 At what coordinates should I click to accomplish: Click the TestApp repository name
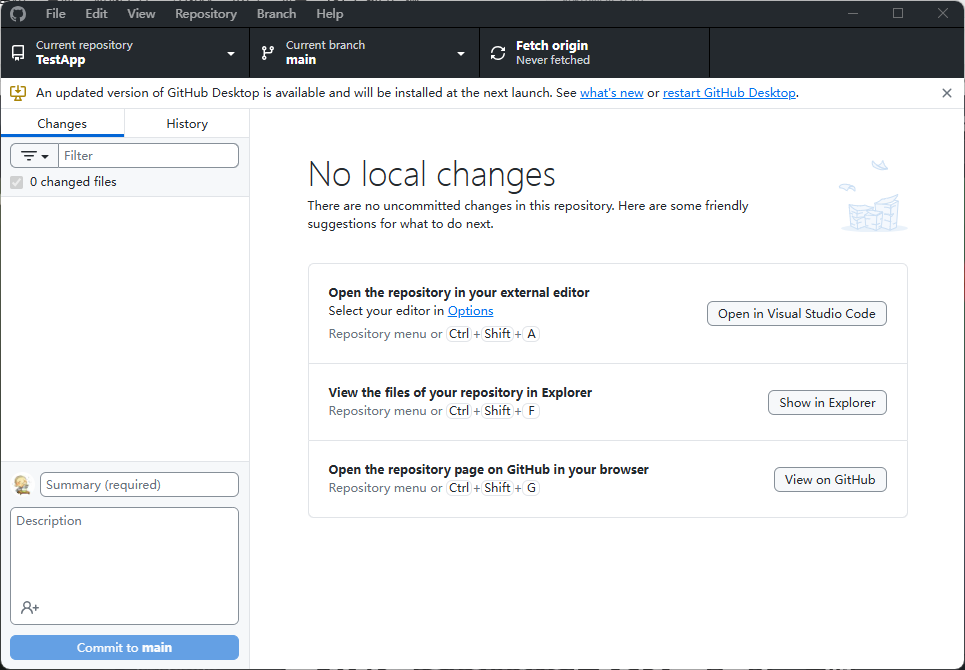coord(60,60)
